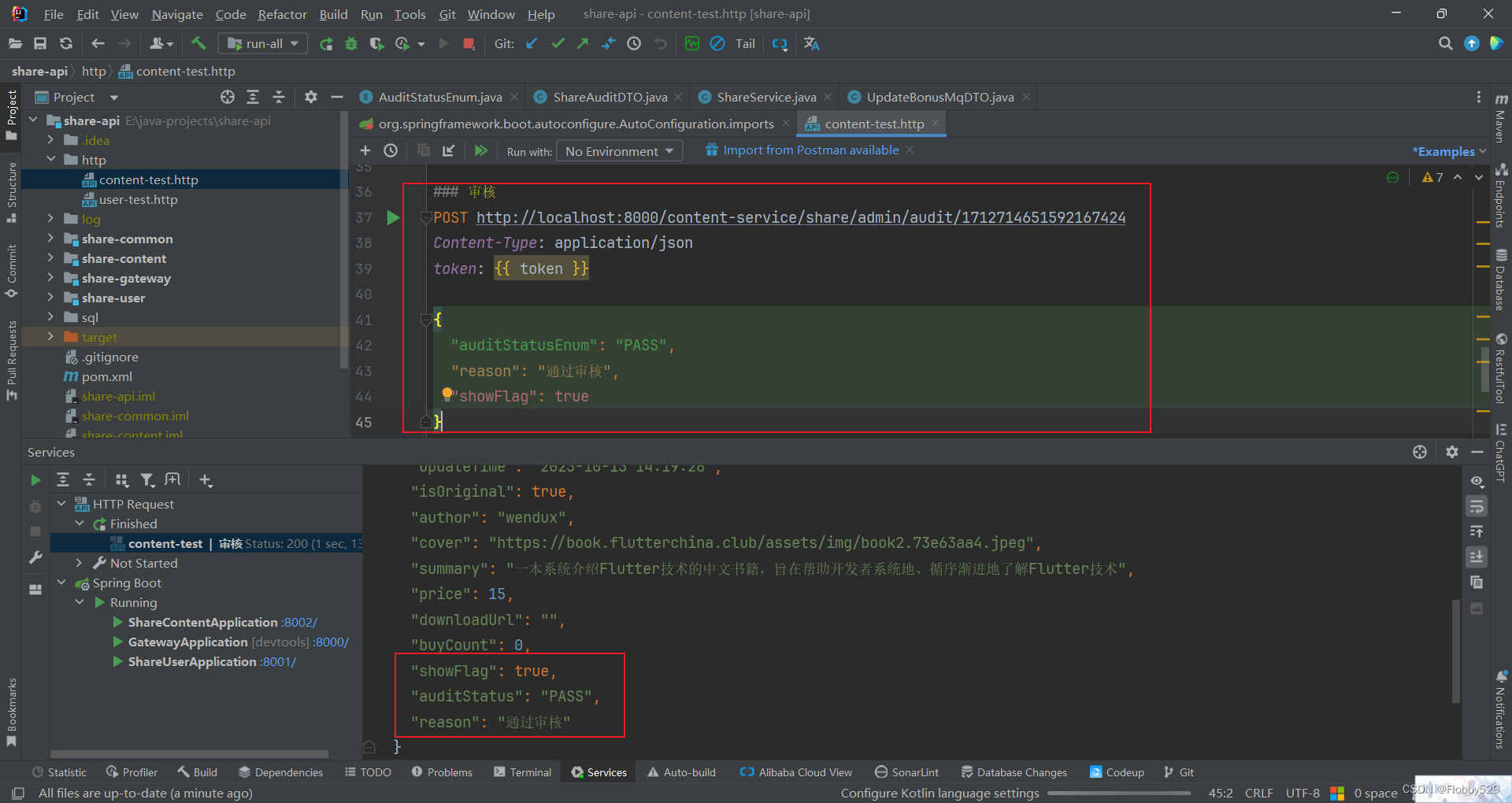Click the Services tree horizontal scrollbar

tap(189, 753)
